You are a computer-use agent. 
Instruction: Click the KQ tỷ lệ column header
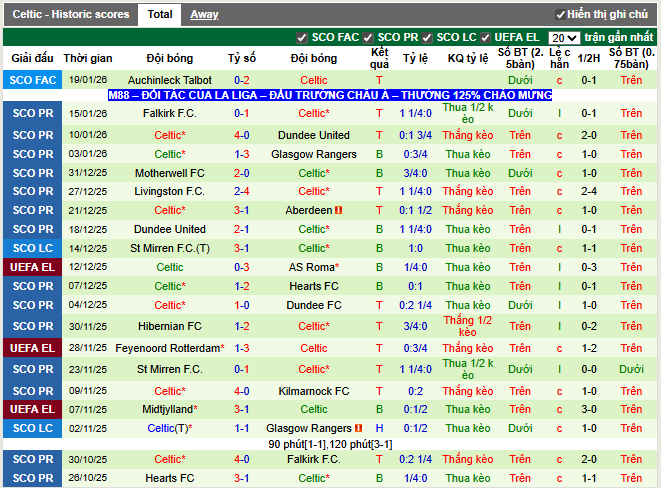(468, 58)
